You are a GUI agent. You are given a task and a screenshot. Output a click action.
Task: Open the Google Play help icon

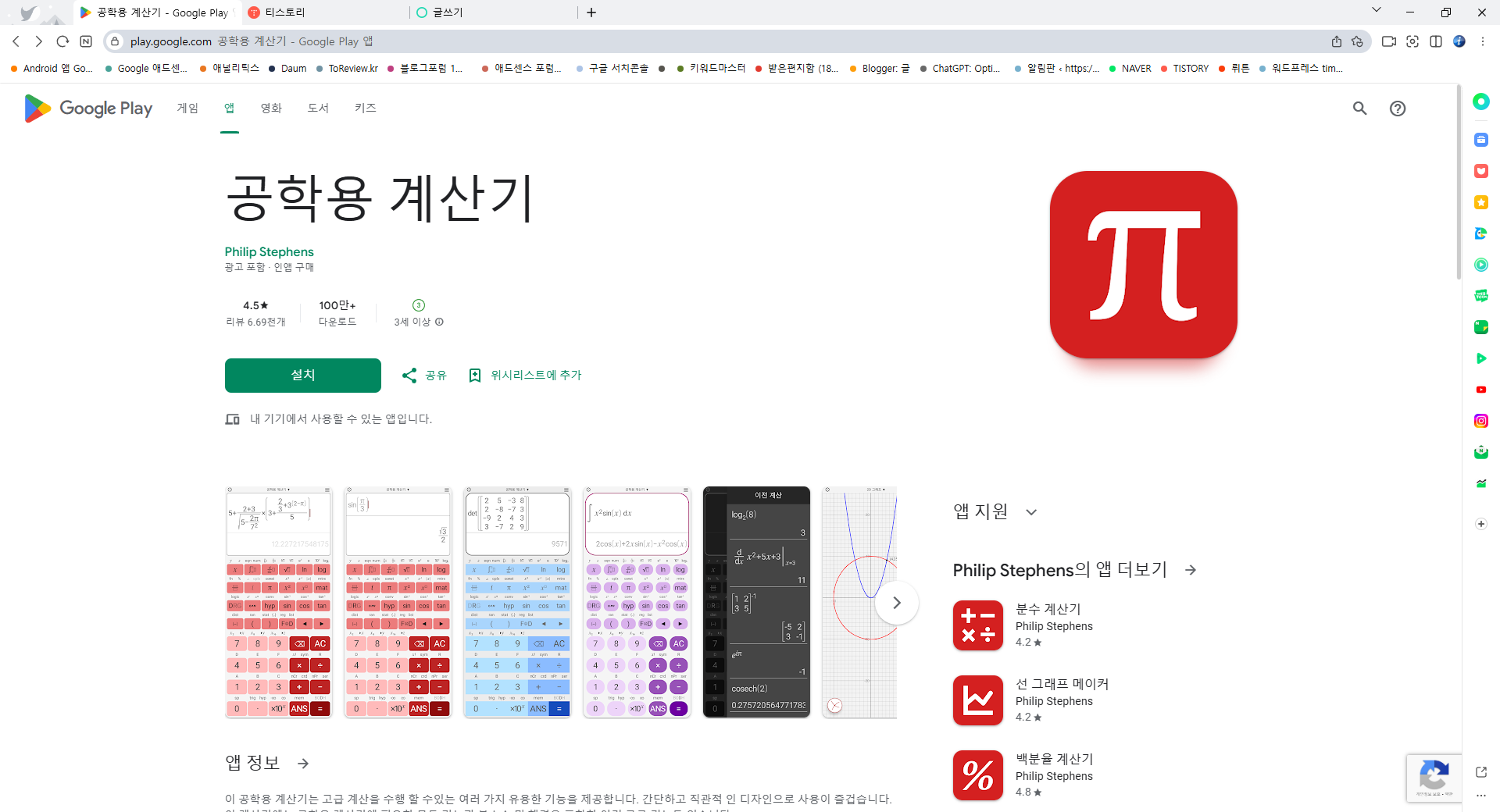1398,109
